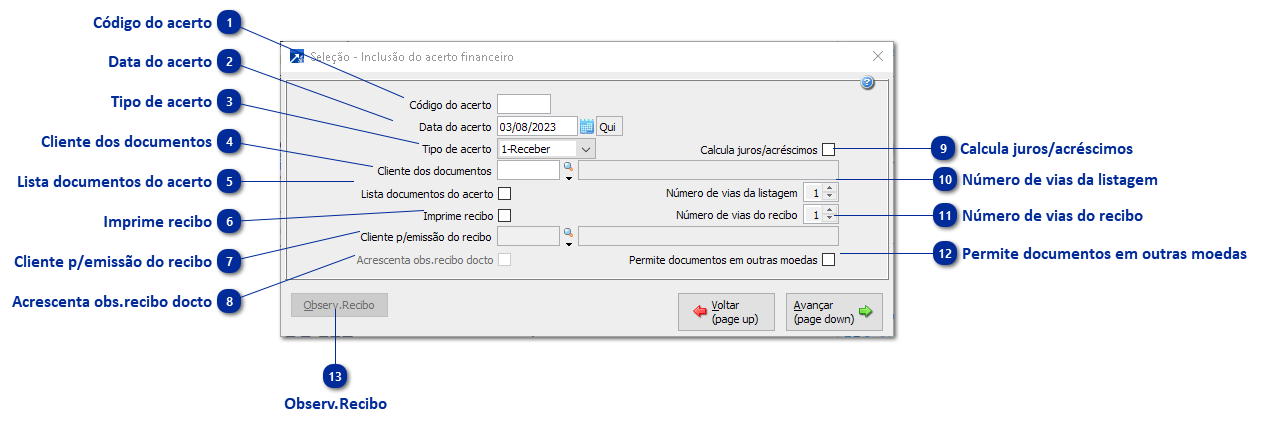Click Número de vias da listagem value field
Image resolution: width=1263 pixels, height=430 pixels.
813,193
